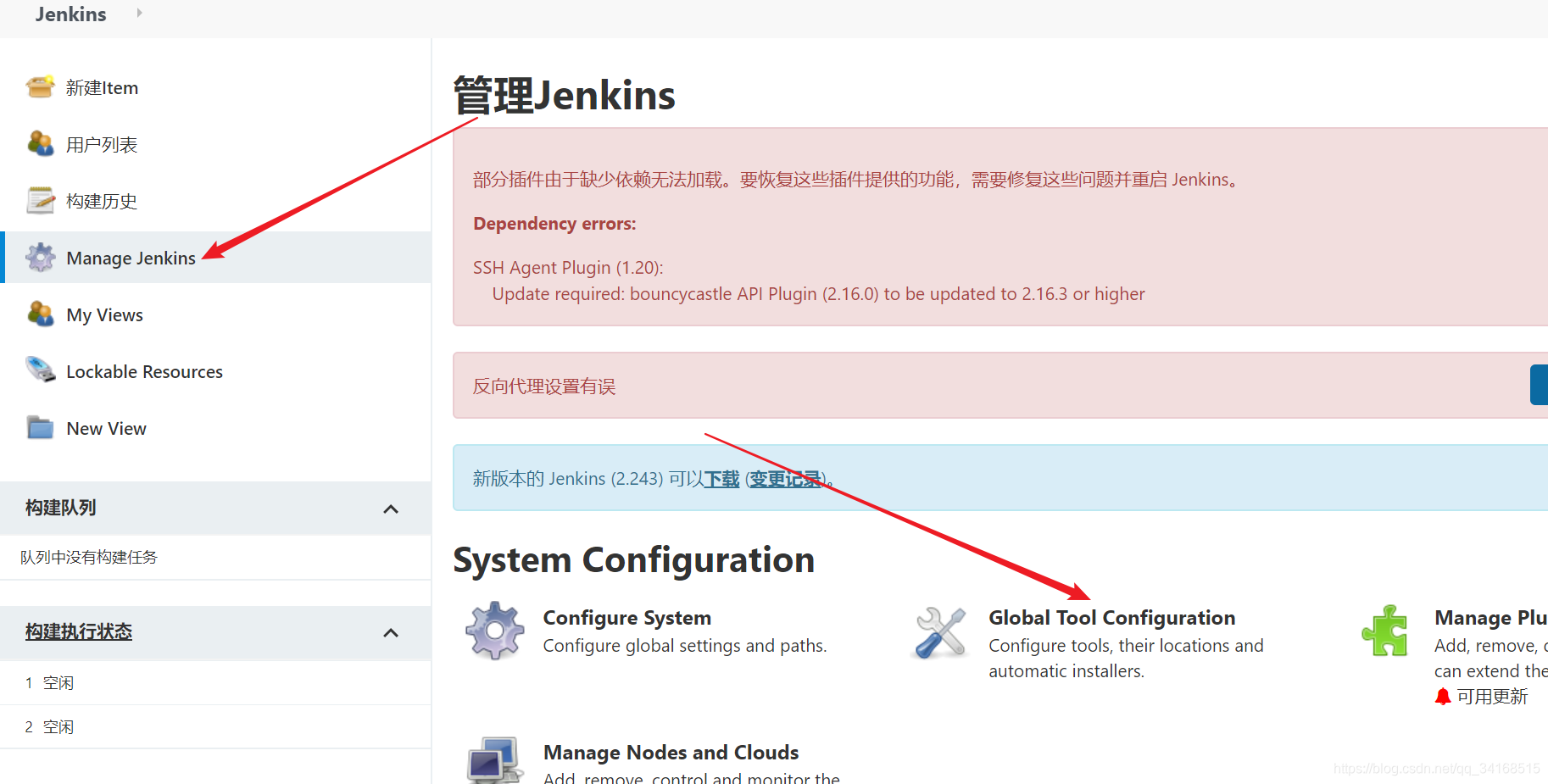Image resolution: width=1548 pixels, height=784 pixels.
Task: Click the 可用更新 label
Action: click(x=1493, y=697)
